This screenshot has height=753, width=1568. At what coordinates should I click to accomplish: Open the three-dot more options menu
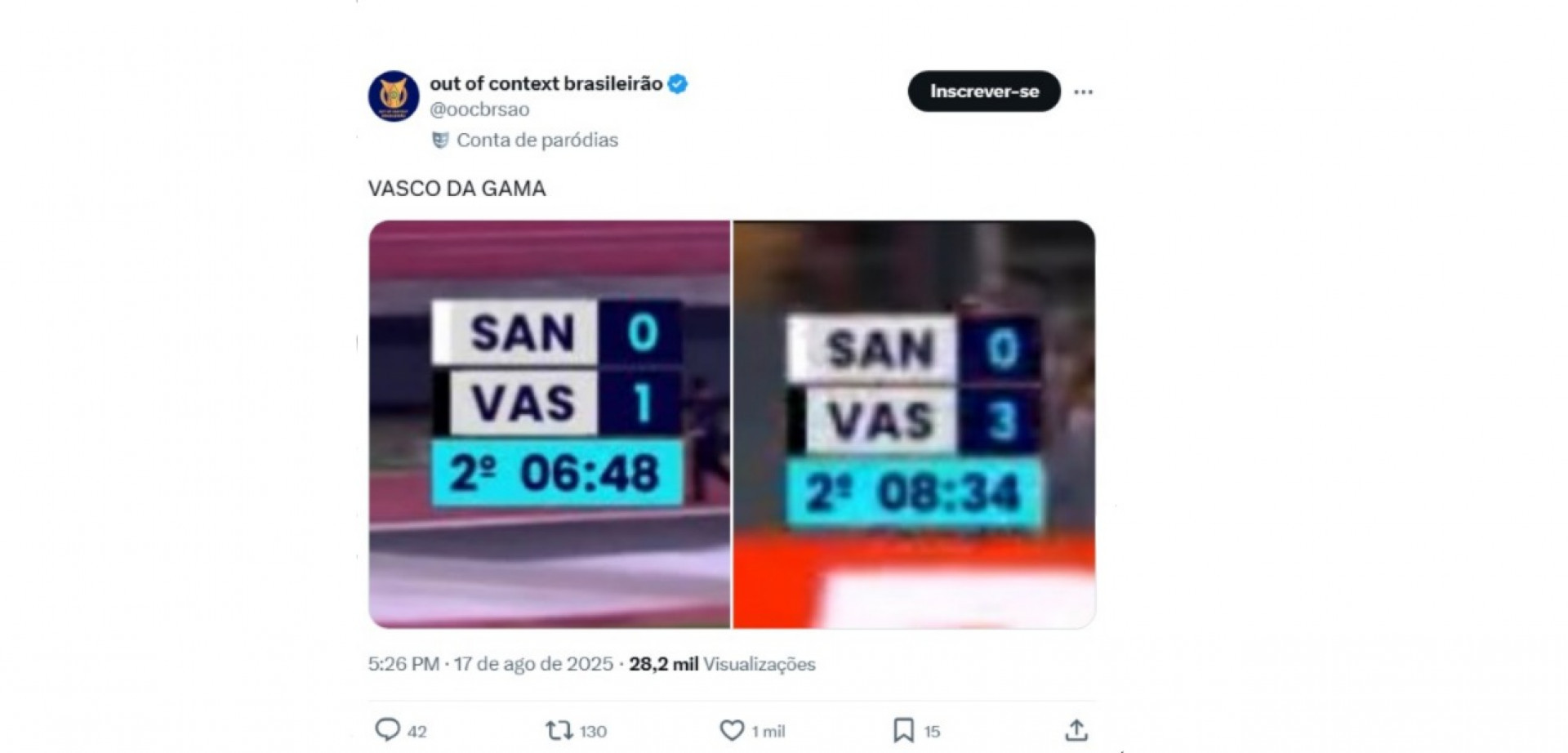pos(1084,91)
